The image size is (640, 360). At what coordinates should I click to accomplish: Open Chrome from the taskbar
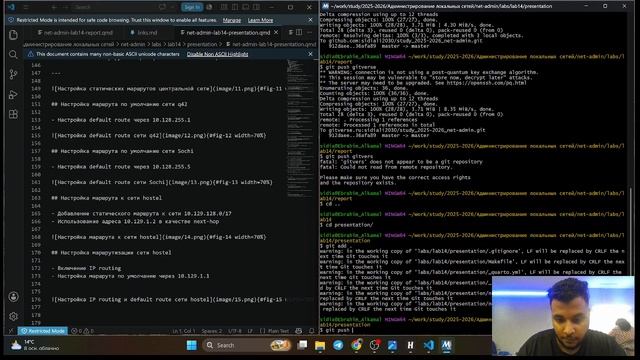(356, 345)
